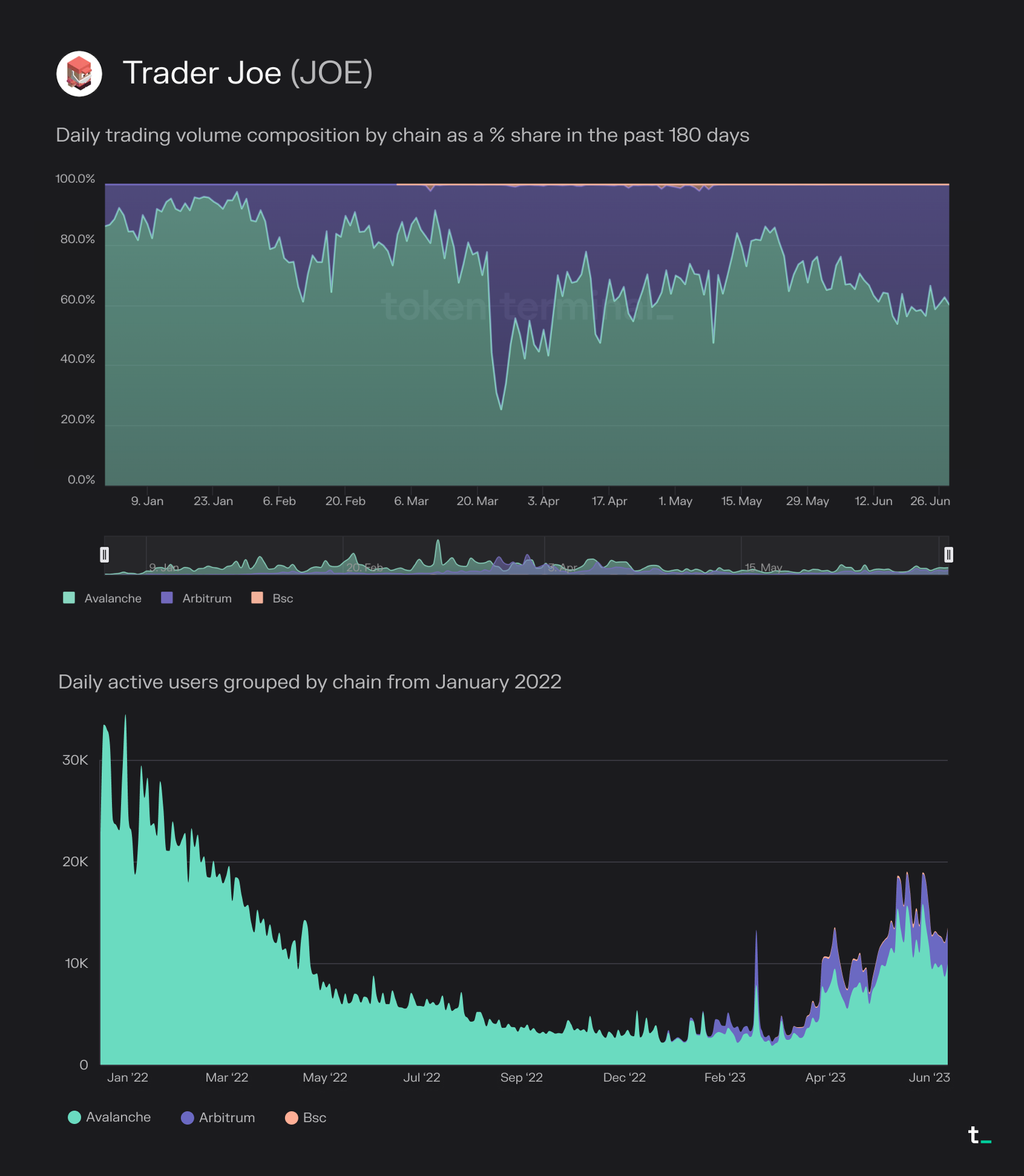Click the salmon Bsc legend dot
This screenshot has width=1024, height=1176.
291,1117
